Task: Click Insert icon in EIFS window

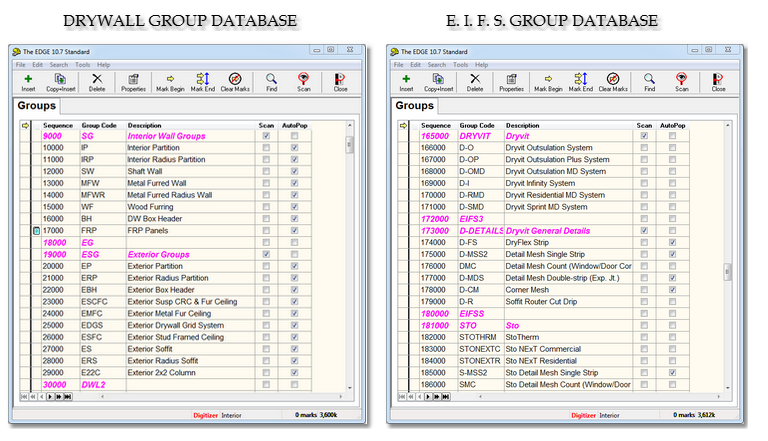Action: [406, 82]
